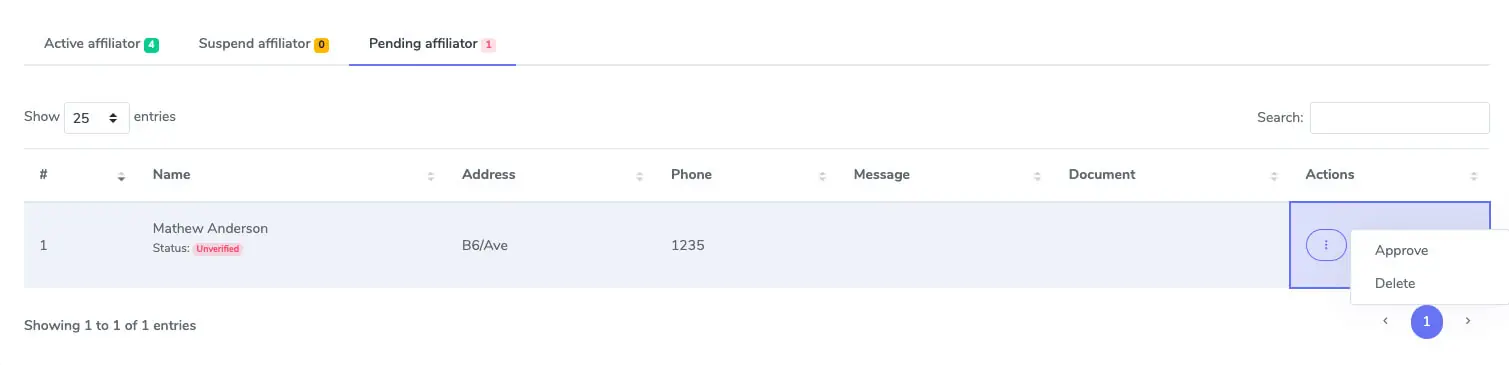The height and width of the screenshot is (365, 1509).
Task: Sort table by Message column arrows
Action: (1037, 176)
